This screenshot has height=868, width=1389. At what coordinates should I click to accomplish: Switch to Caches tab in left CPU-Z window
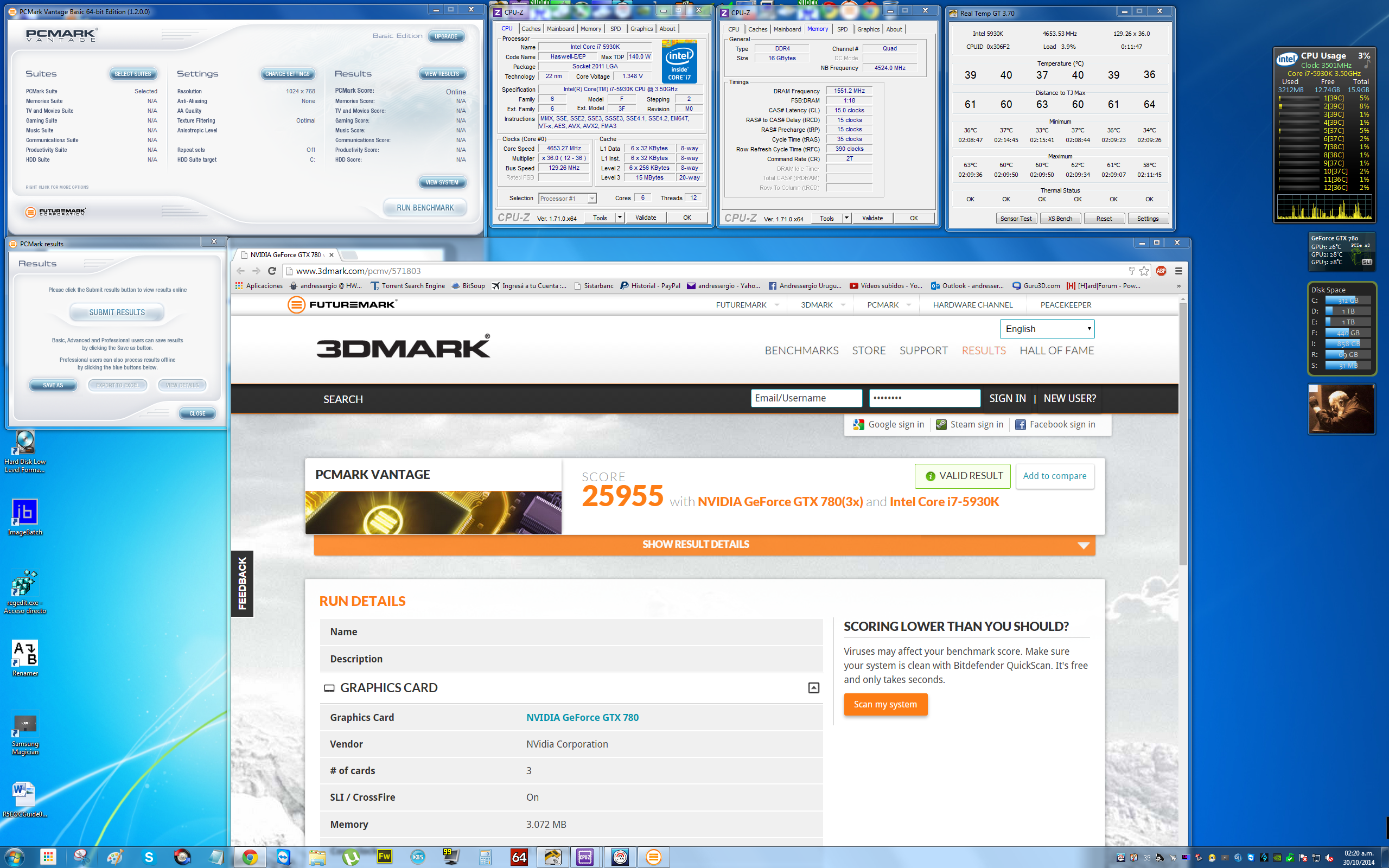click(x=530, y=29)
